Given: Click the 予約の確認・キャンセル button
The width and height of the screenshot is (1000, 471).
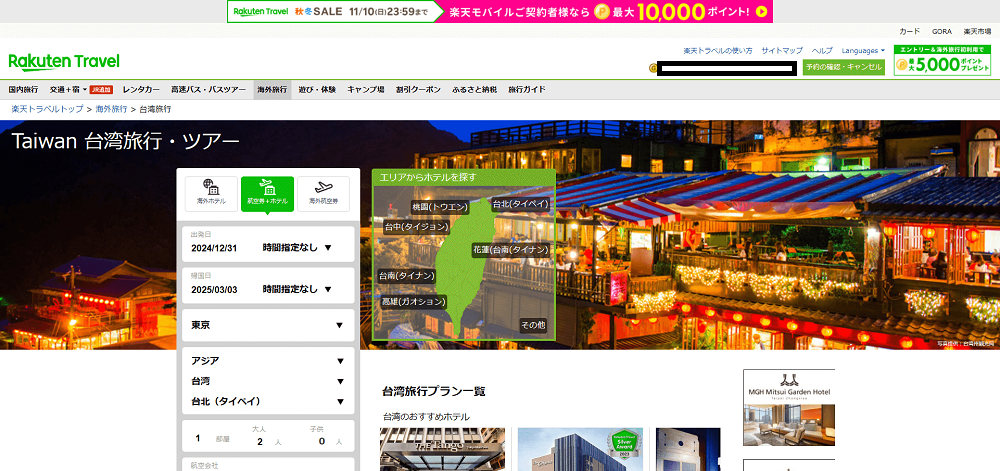Looking at the screenshot, I should 843,67.
